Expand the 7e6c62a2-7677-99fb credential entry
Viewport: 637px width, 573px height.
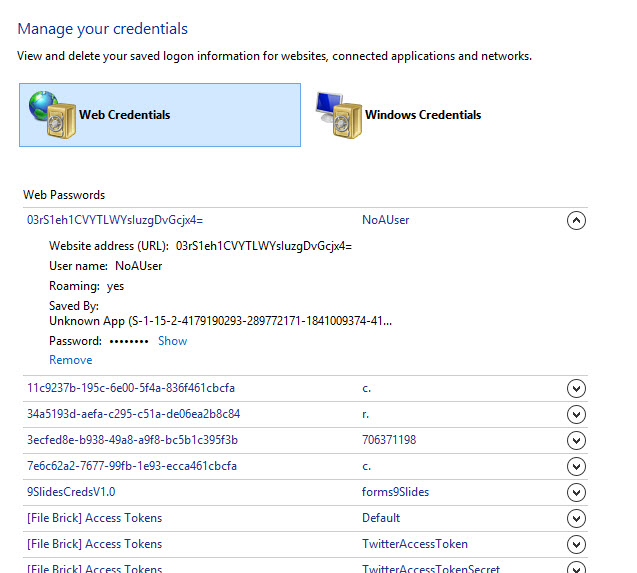[x=576, y=467]
